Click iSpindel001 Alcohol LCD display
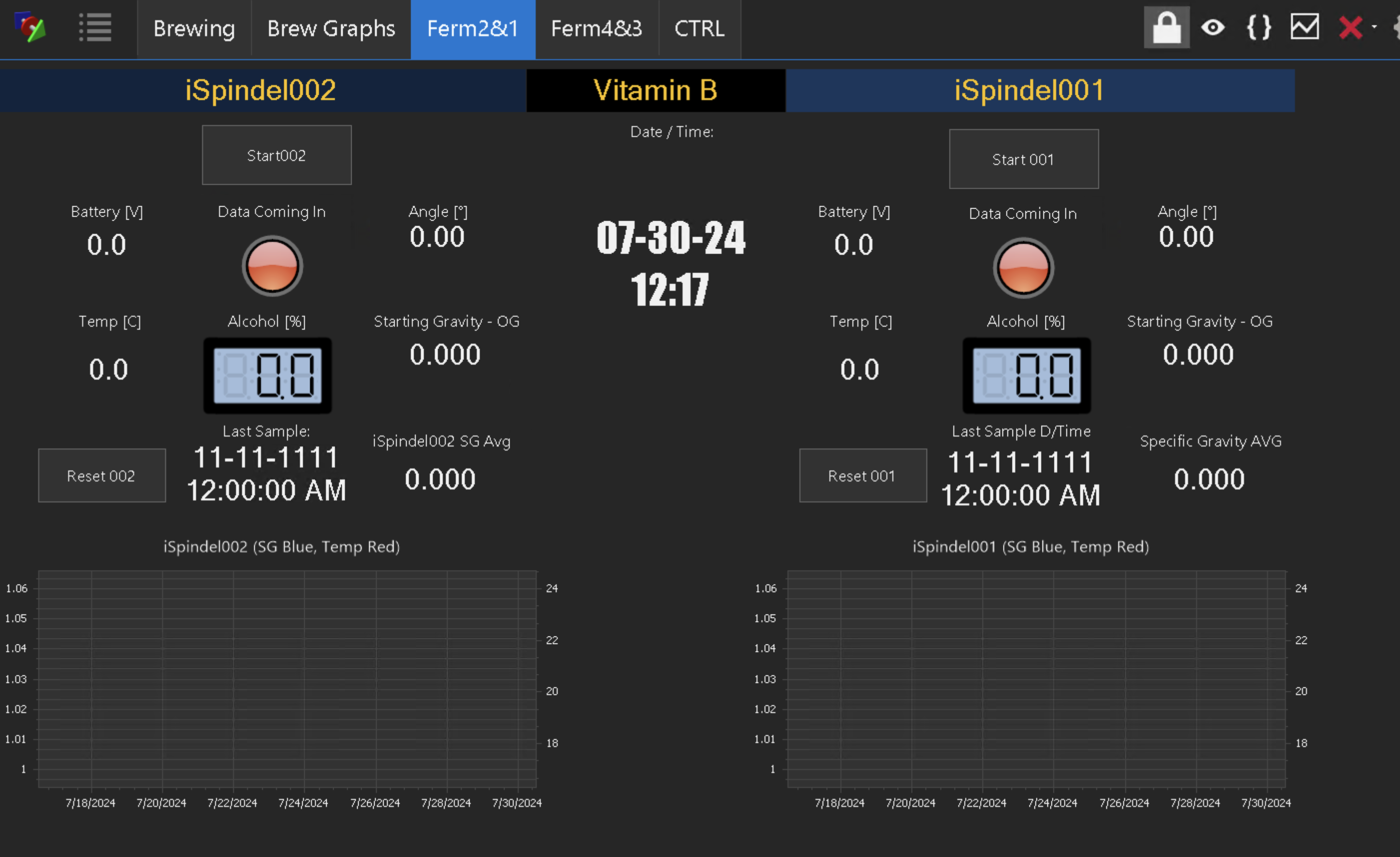This screenshot has width=1400, height=857. tap(1027, 376)
